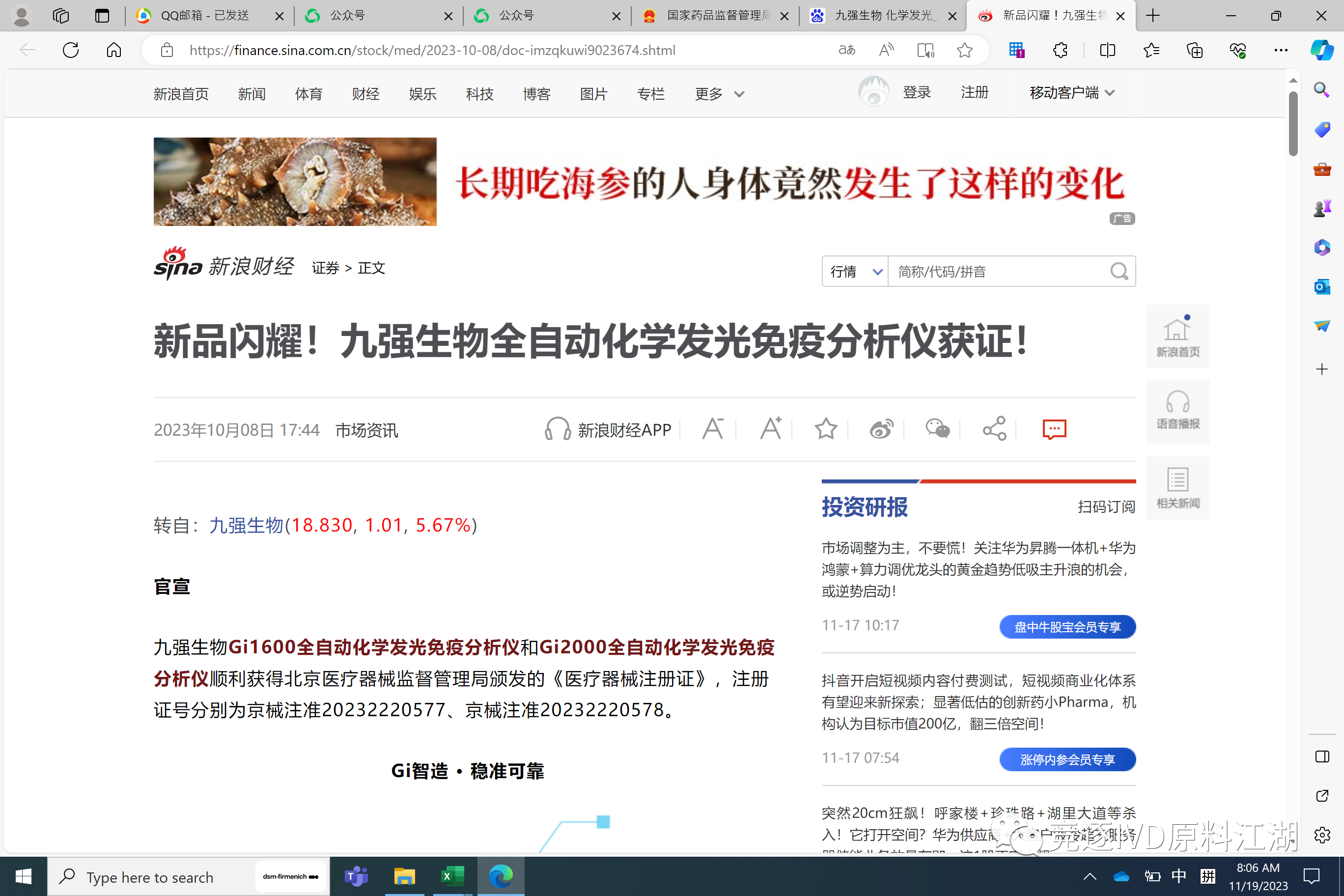Toggle browser split screen view
1344x896 pixels.
(x=1107, y=50)
